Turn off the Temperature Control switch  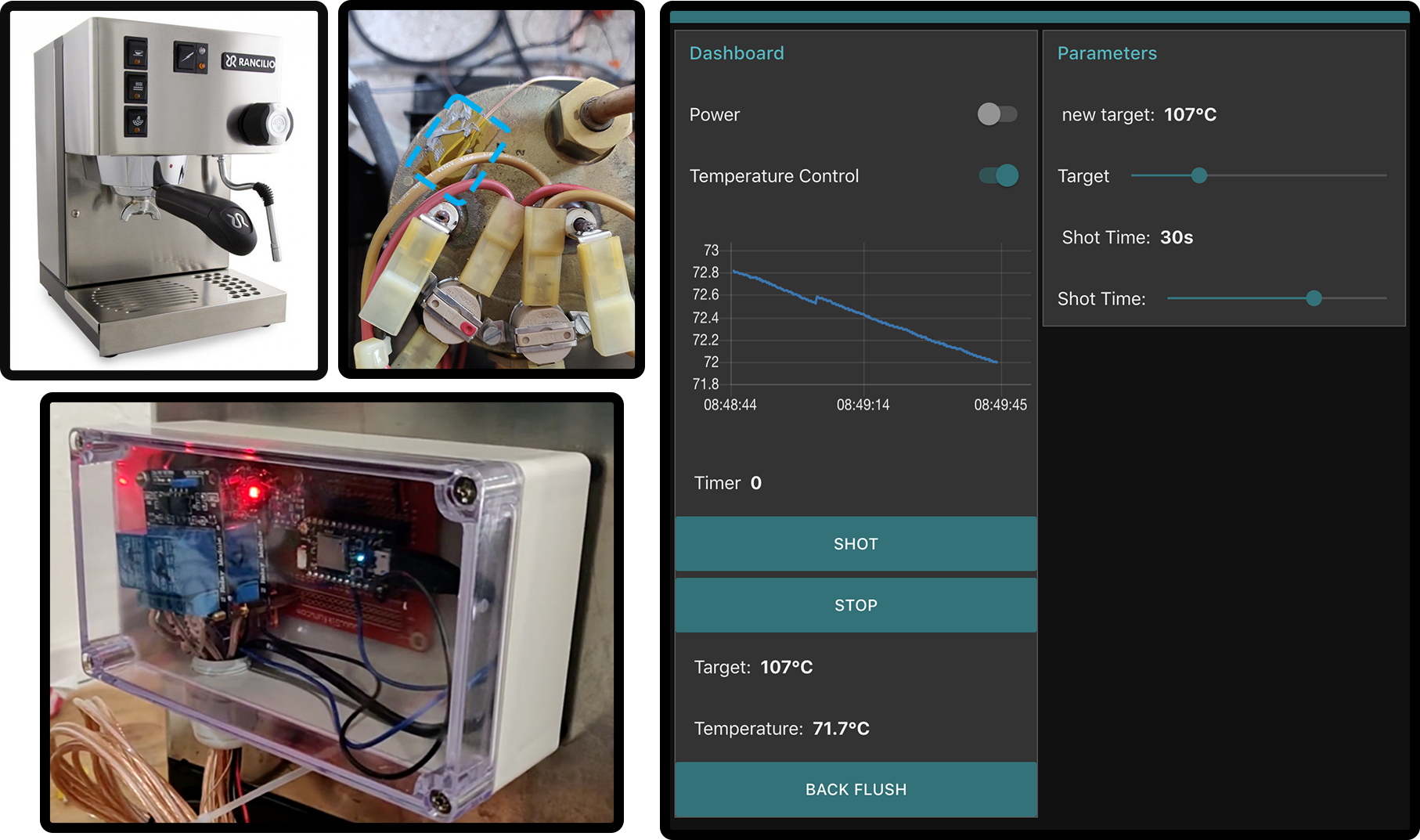pos(999,175)
